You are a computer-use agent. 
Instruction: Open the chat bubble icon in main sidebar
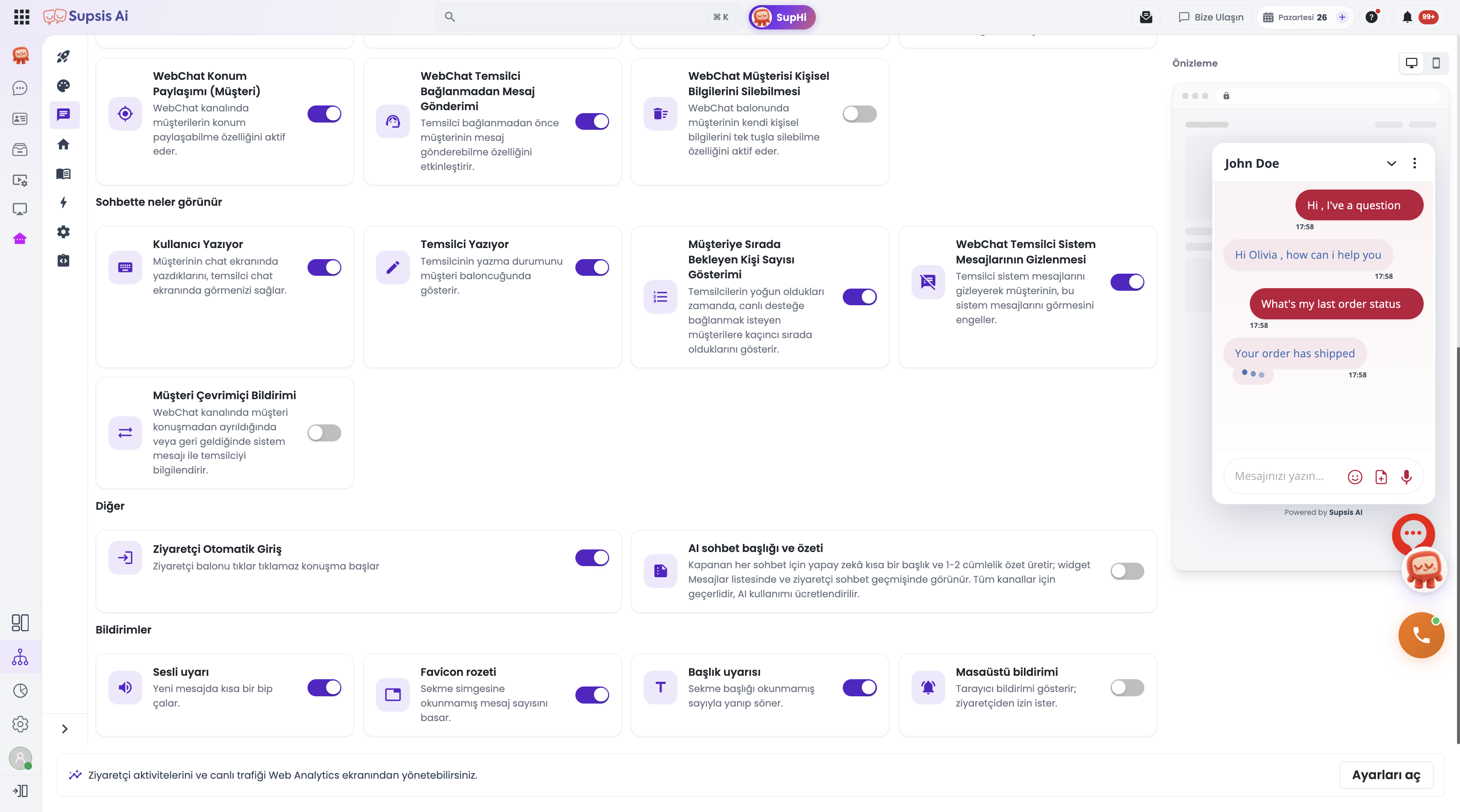point(20,88)
